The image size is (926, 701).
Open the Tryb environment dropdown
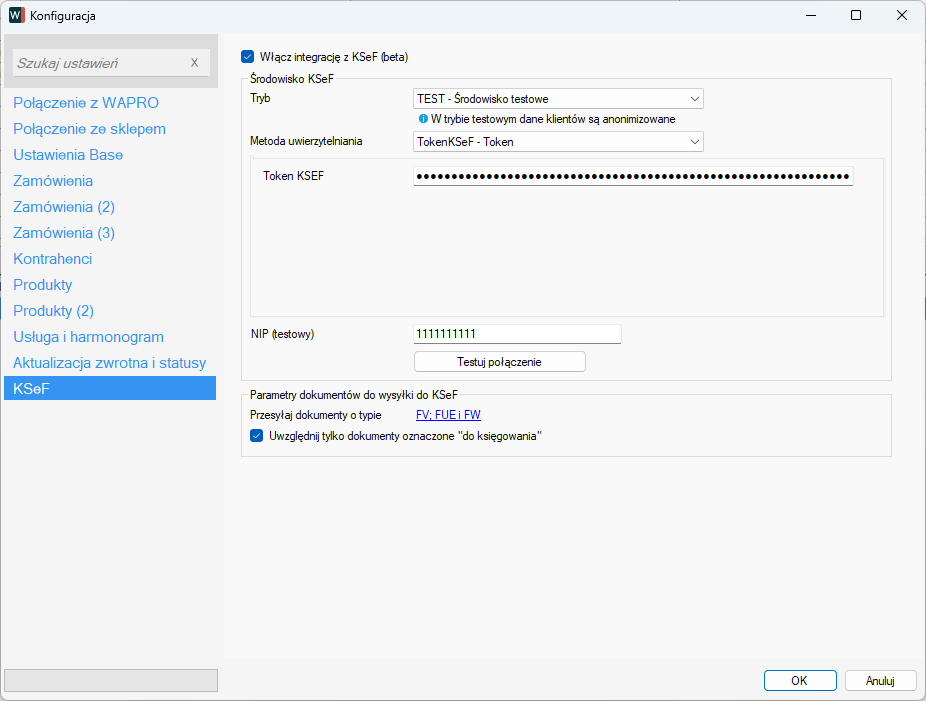(558, 99)
